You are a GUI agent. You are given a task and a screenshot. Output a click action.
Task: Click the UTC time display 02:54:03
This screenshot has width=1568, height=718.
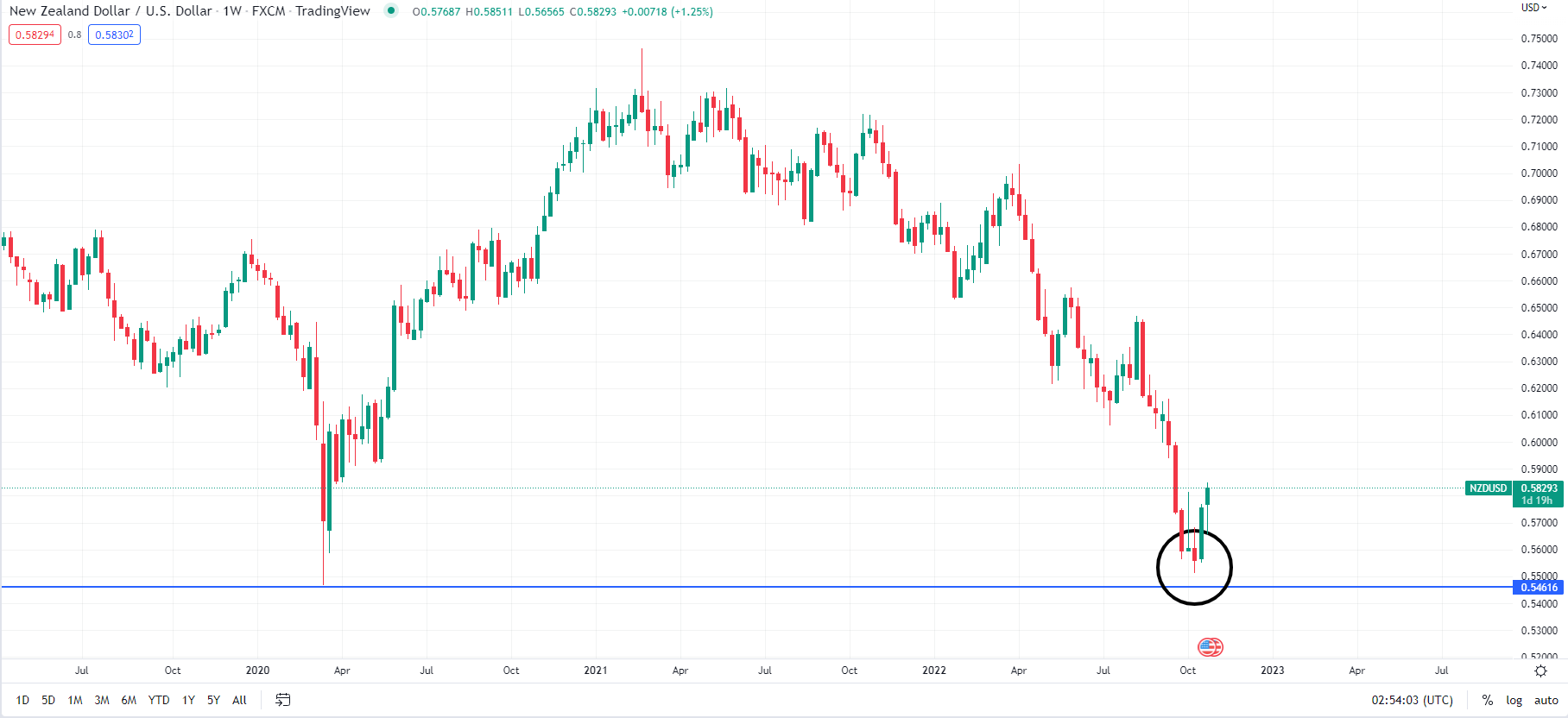click(1412, 700)
